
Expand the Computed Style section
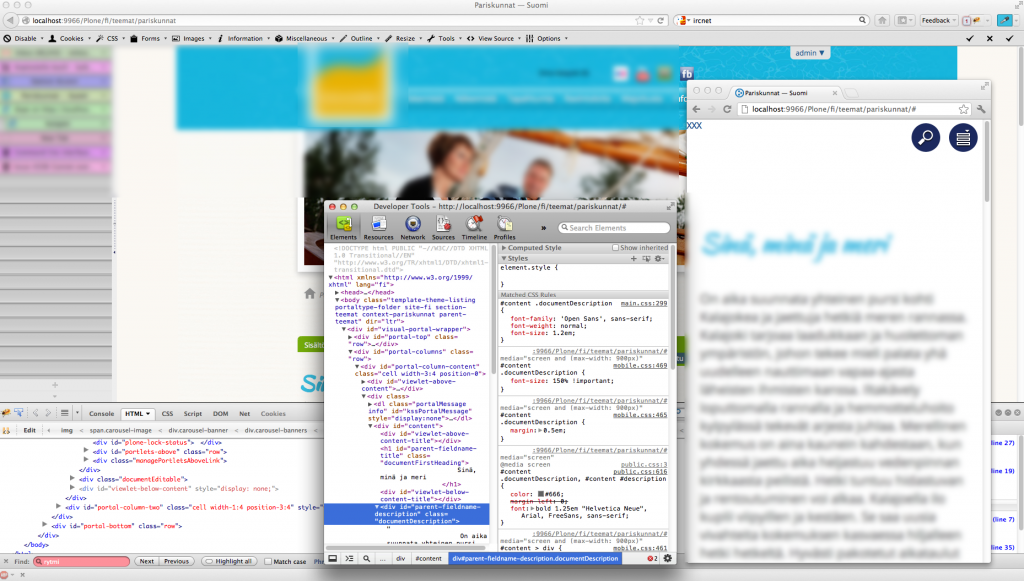click(x=504, y=248)
